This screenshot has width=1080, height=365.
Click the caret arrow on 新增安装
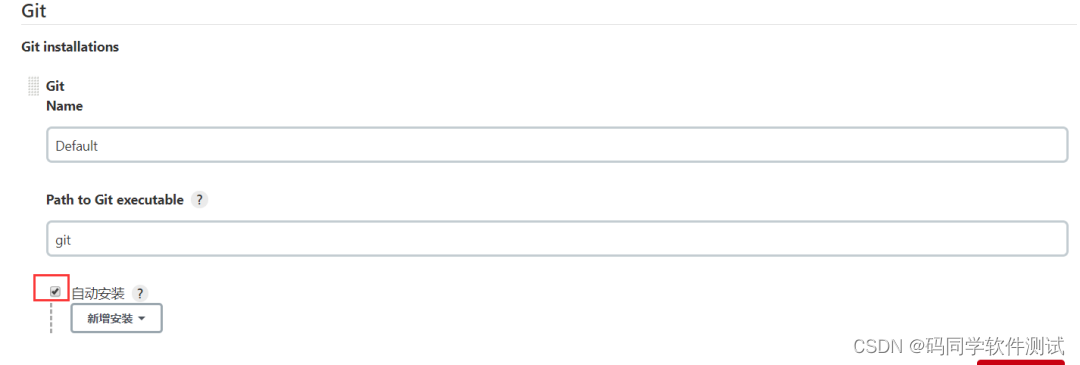click(x=142, y=319)
